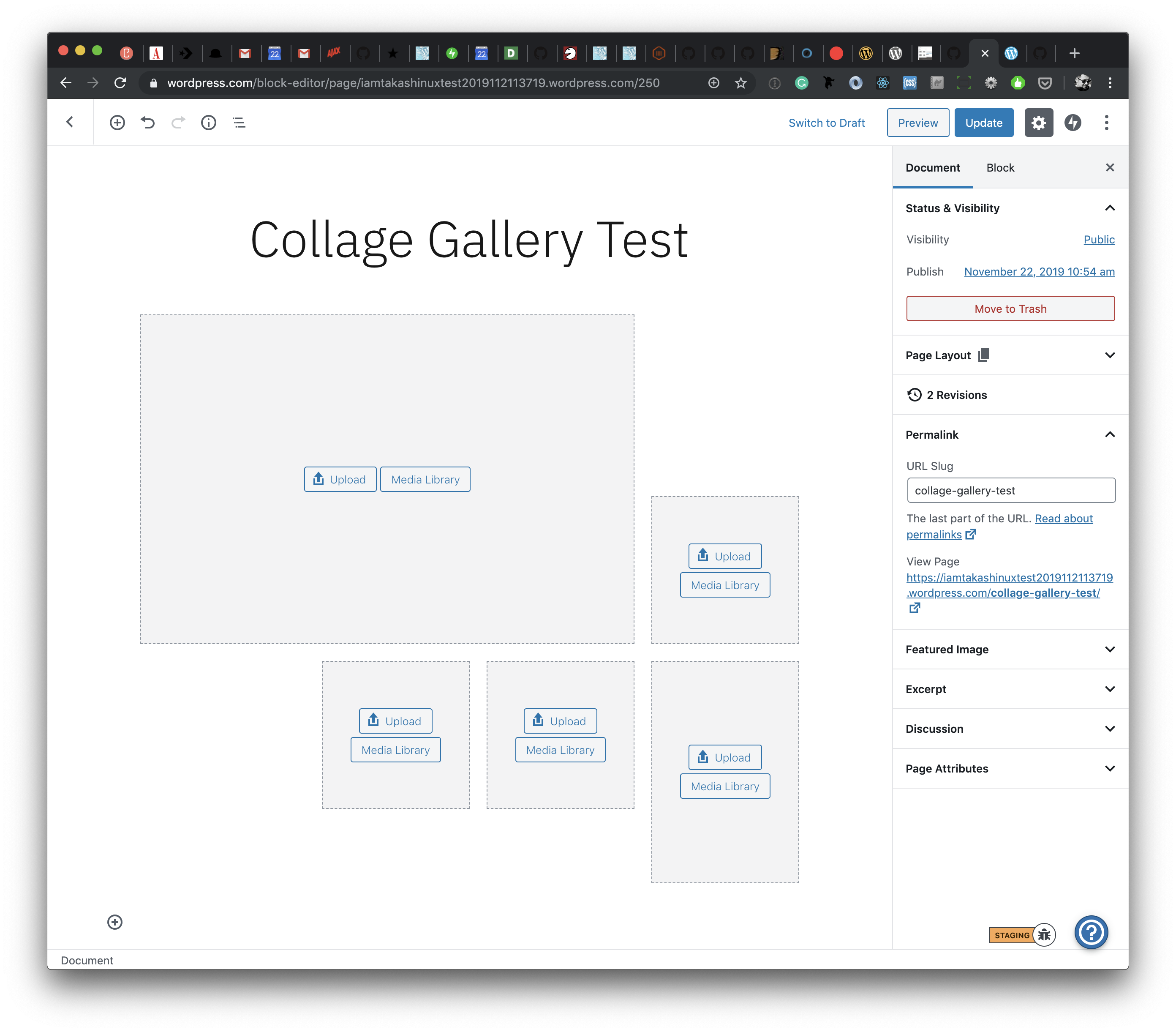Viewport: 1176px width, 1032px height.
Task: Go back using the editor's left chevron
Action: tap(70, 122)
